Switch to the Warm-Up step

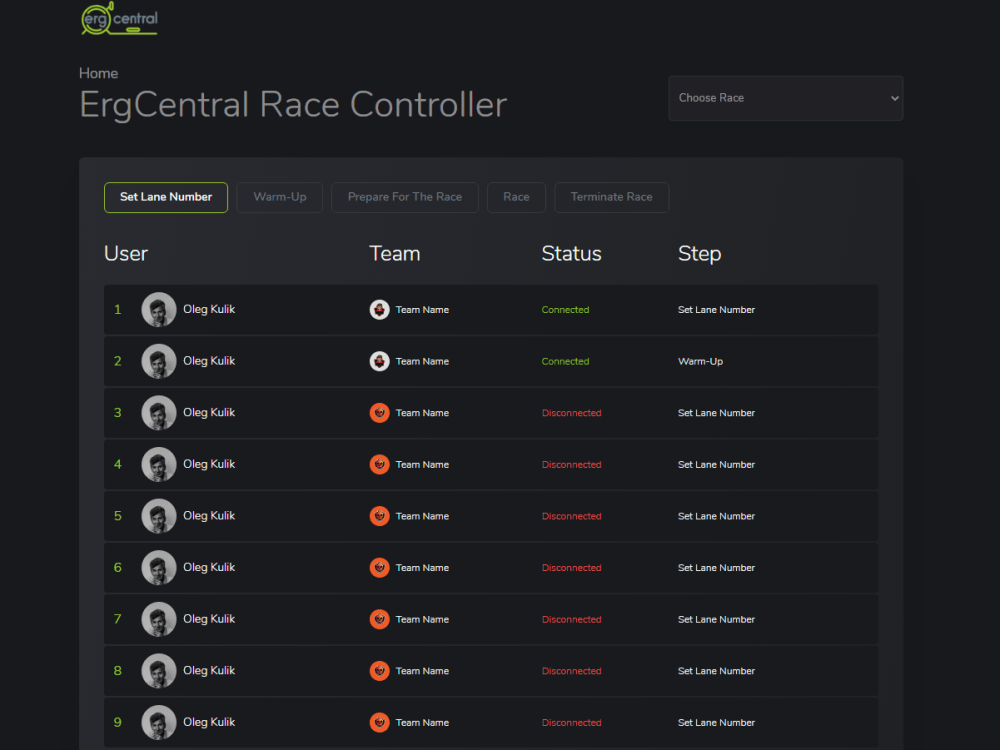pos(279,197)
